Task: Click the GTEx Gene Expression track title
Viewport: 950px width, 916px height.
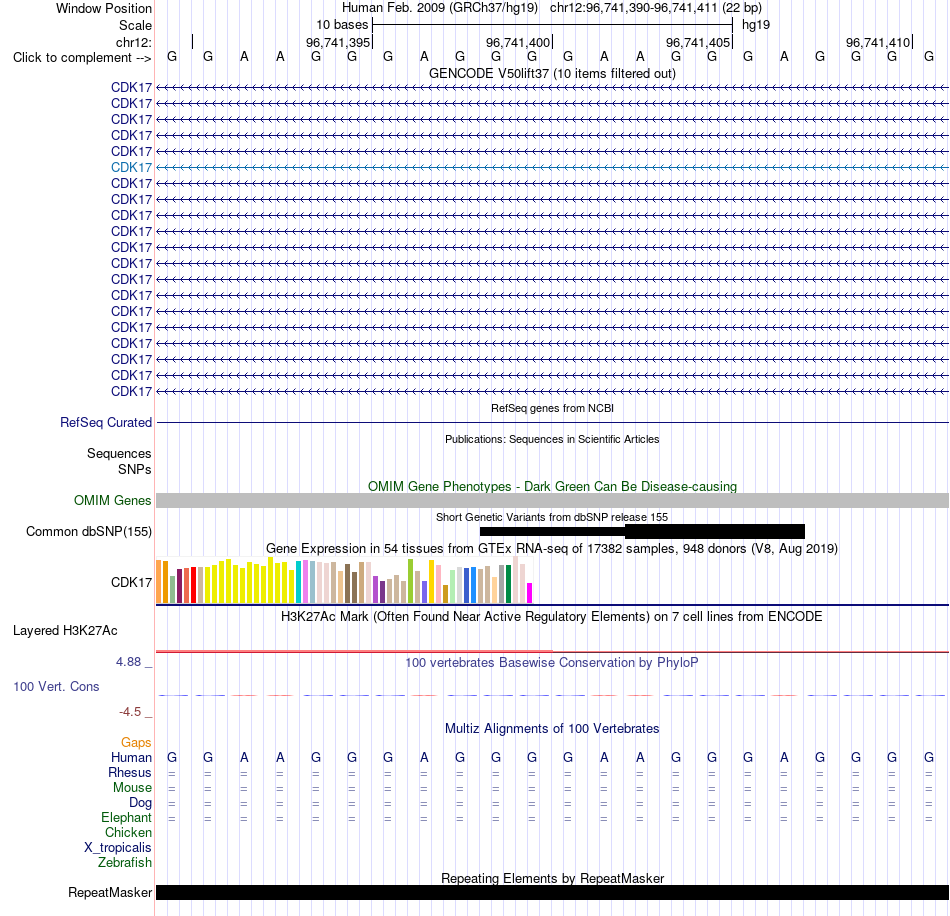Action: point(552,548)
